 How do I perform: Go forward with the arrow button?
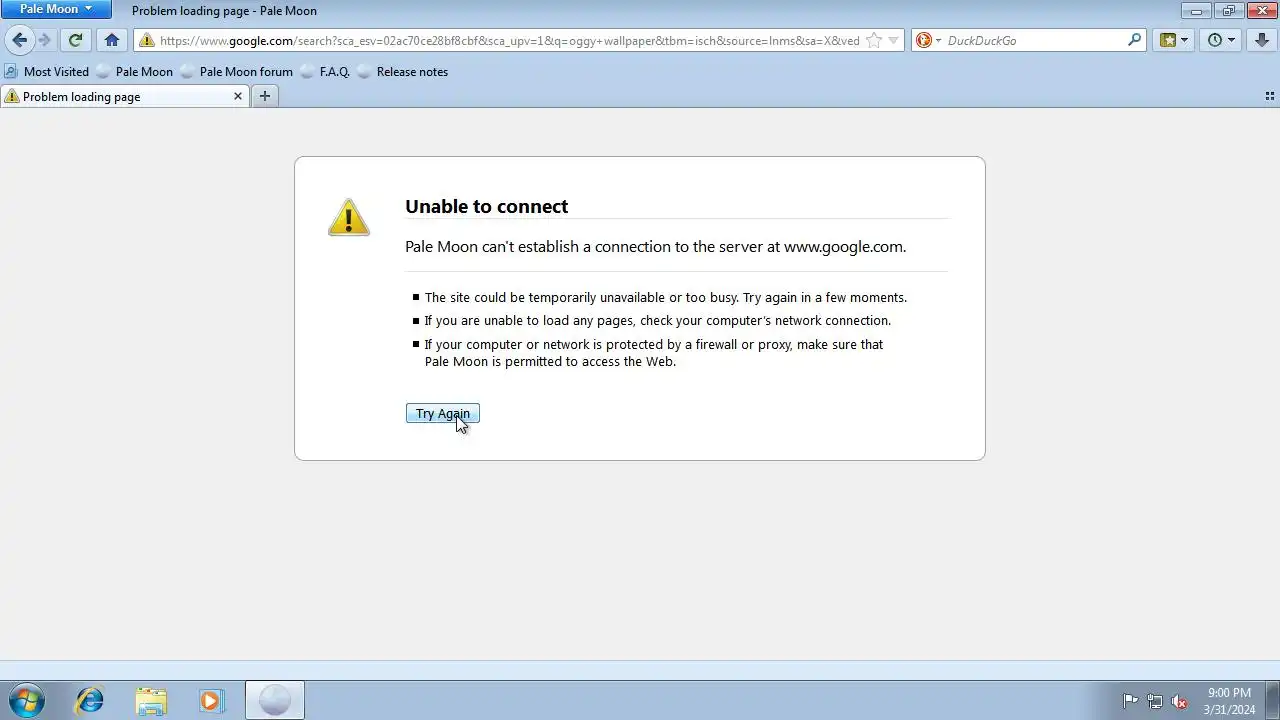[44, 41]
